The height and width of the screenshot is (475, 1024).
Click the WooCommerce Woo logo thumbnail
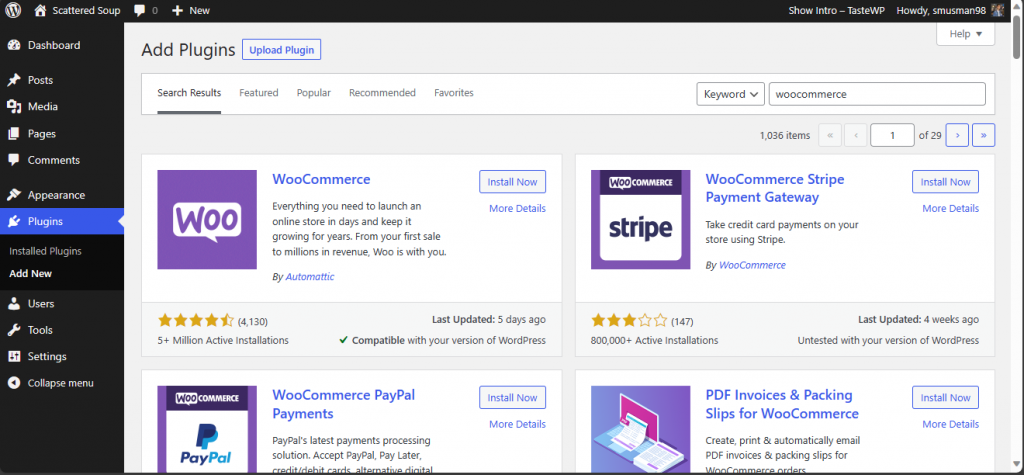[x=207, y=220]
